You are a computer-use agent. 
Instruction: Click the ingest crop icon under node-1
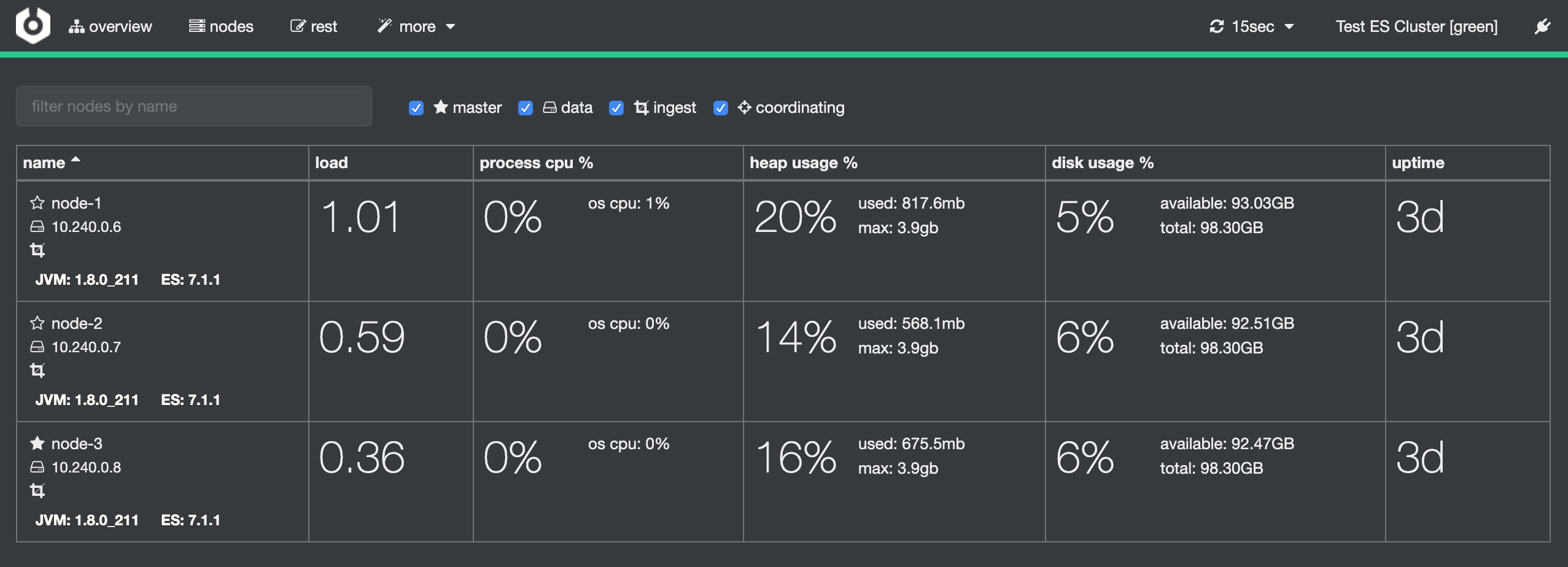(x=37, y=250)
